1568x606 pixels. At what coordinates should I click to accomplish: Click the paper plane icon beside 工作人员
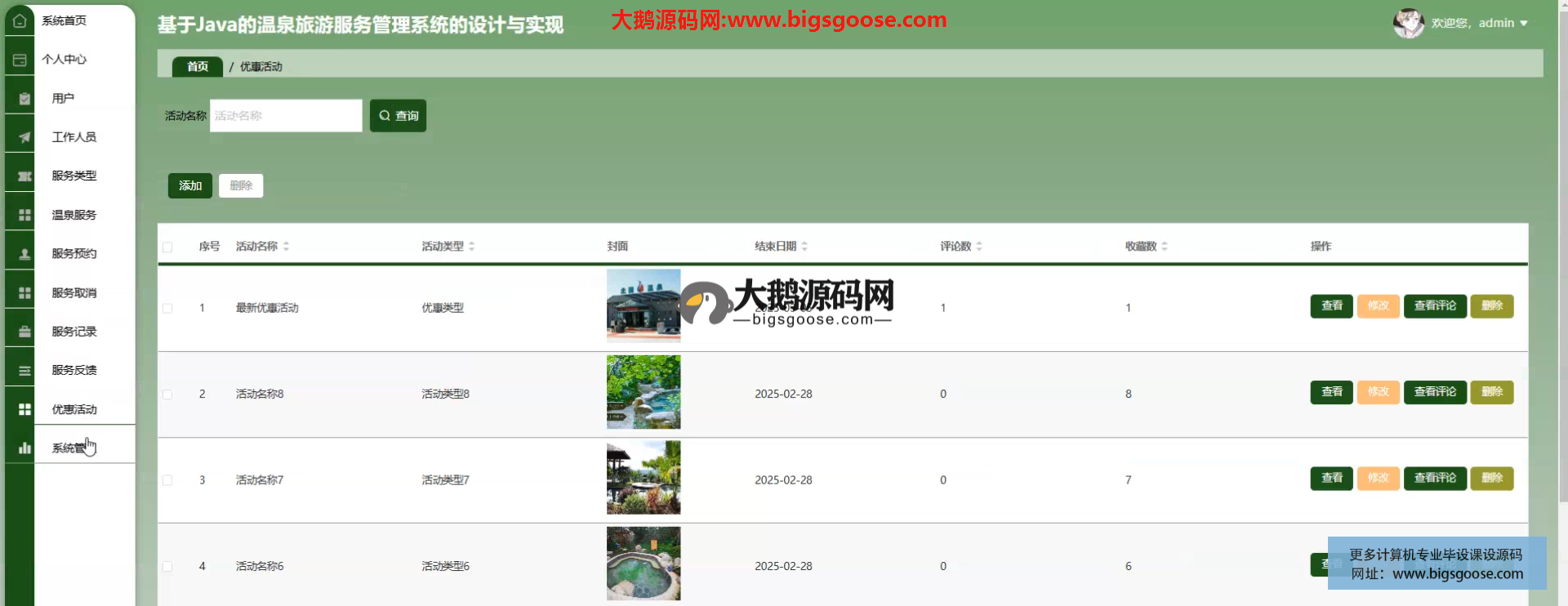24,137
